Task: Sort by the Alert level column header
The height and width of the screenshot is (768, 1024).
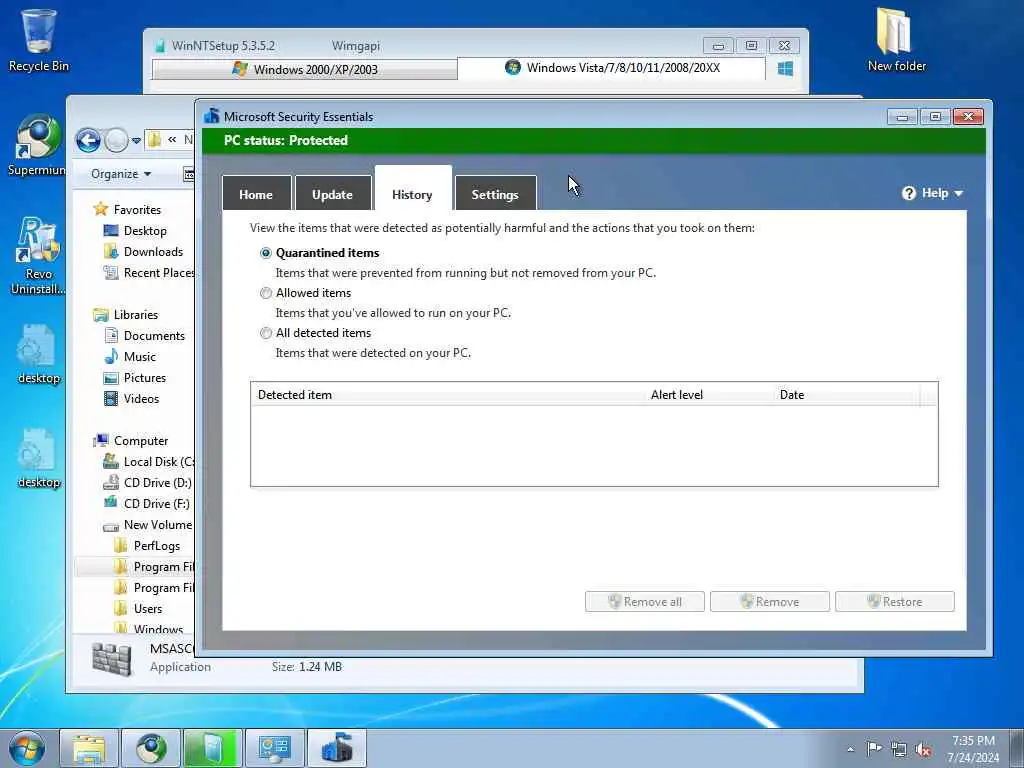Action: (x=709, y=394)
